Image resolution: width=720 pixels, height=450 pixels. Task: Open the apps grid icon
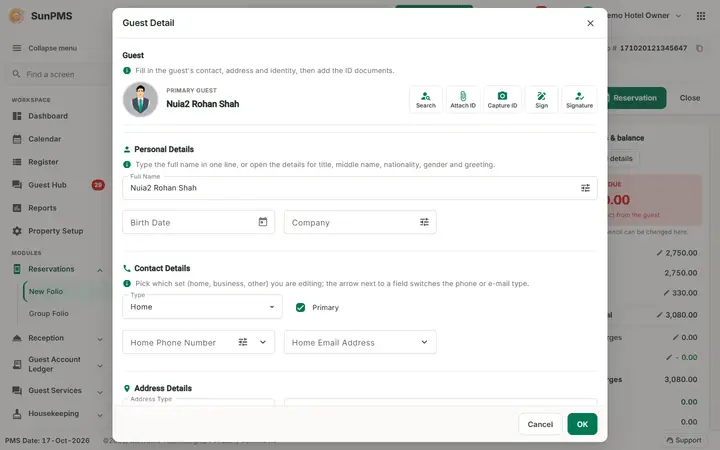click(x=701, y=16)
